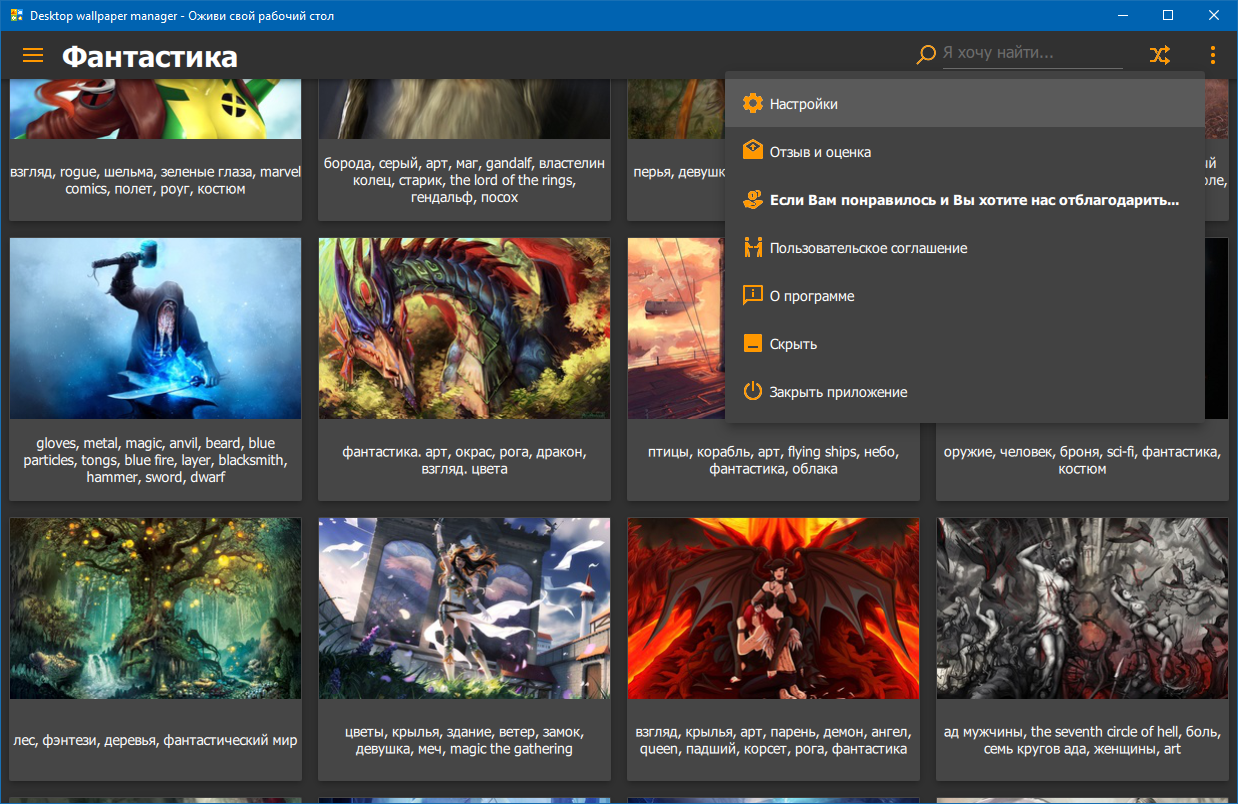Choose Если Вам понравилось и Вы хотите нас отблагодарить

point(964,200)
